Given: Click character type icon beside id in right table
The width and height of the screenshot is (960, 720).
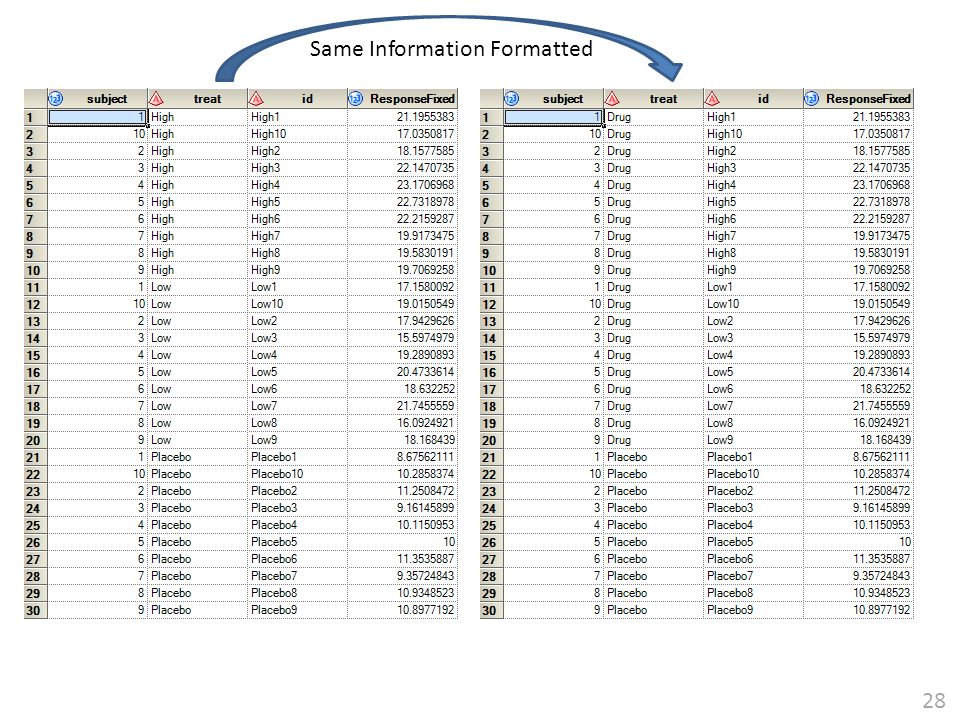Looking at the screenshot, I should tap(712, 99).
